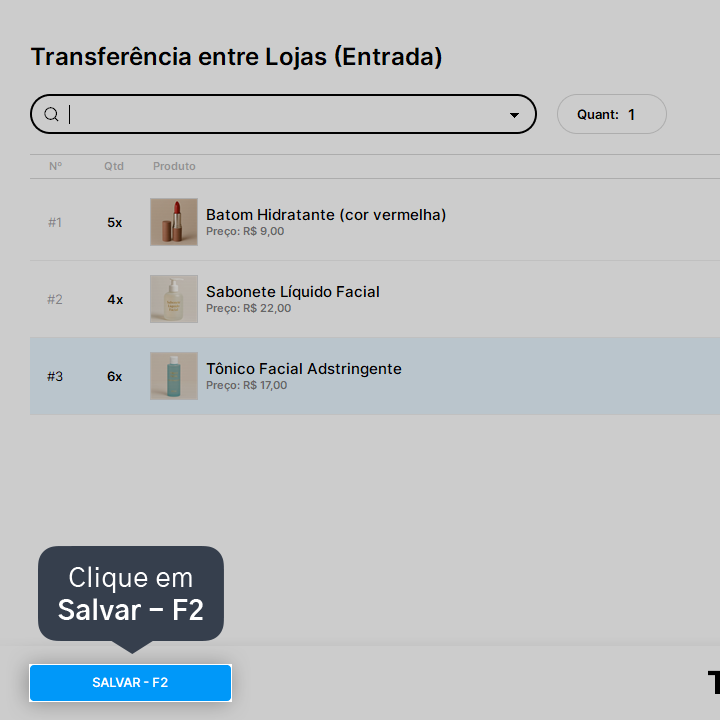The image size is (720, 720).
Task: Select the Tônico Facial Adstringente thumbnail
Action: (x=174, y=376)
